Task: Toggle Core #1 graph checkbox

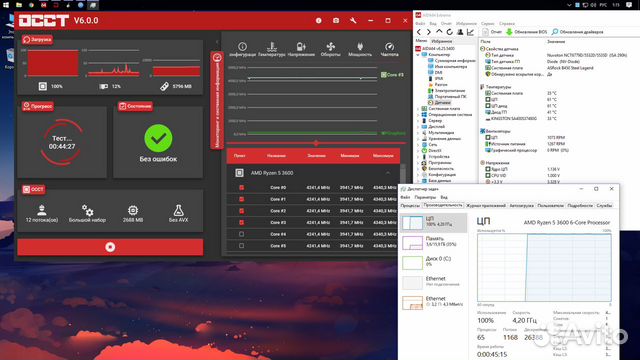Action: click(x=241, y=199)
